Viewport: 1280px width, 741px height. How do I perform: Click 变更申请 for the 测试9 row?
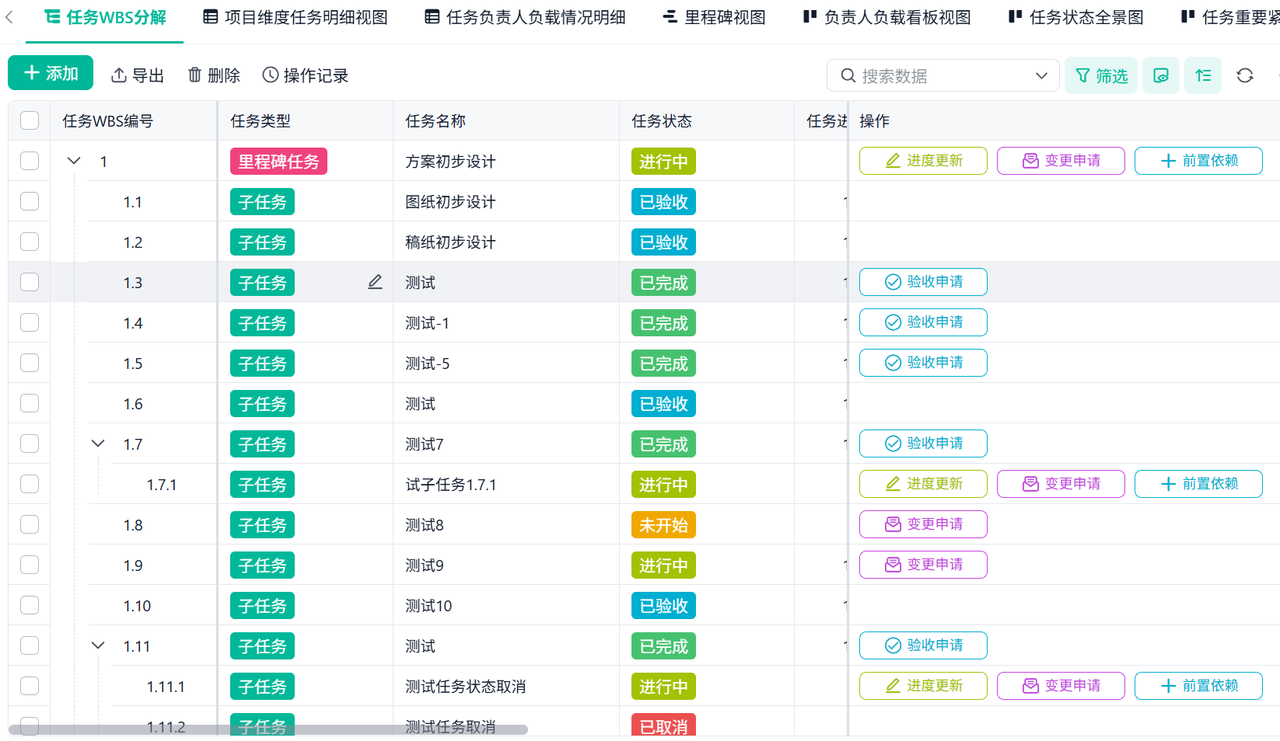coord(923,565)
